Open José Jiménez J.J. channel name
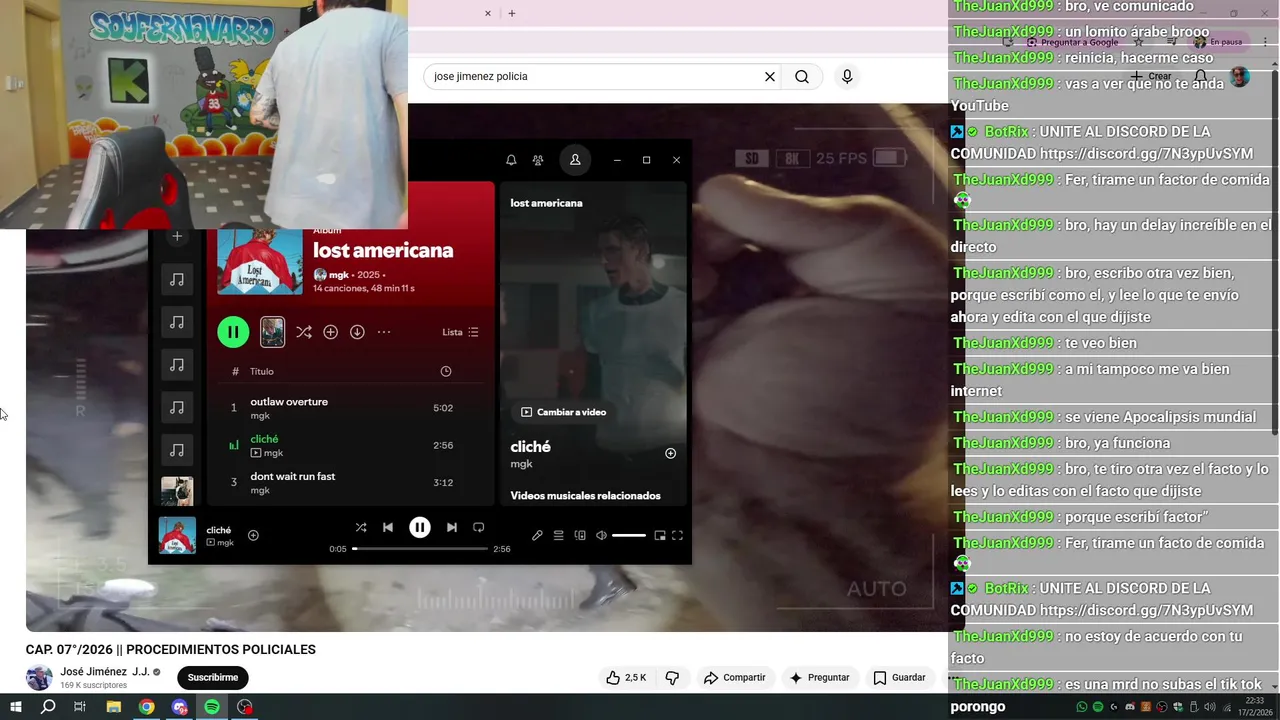This screenshot has height=720, width=1280. 105,672
